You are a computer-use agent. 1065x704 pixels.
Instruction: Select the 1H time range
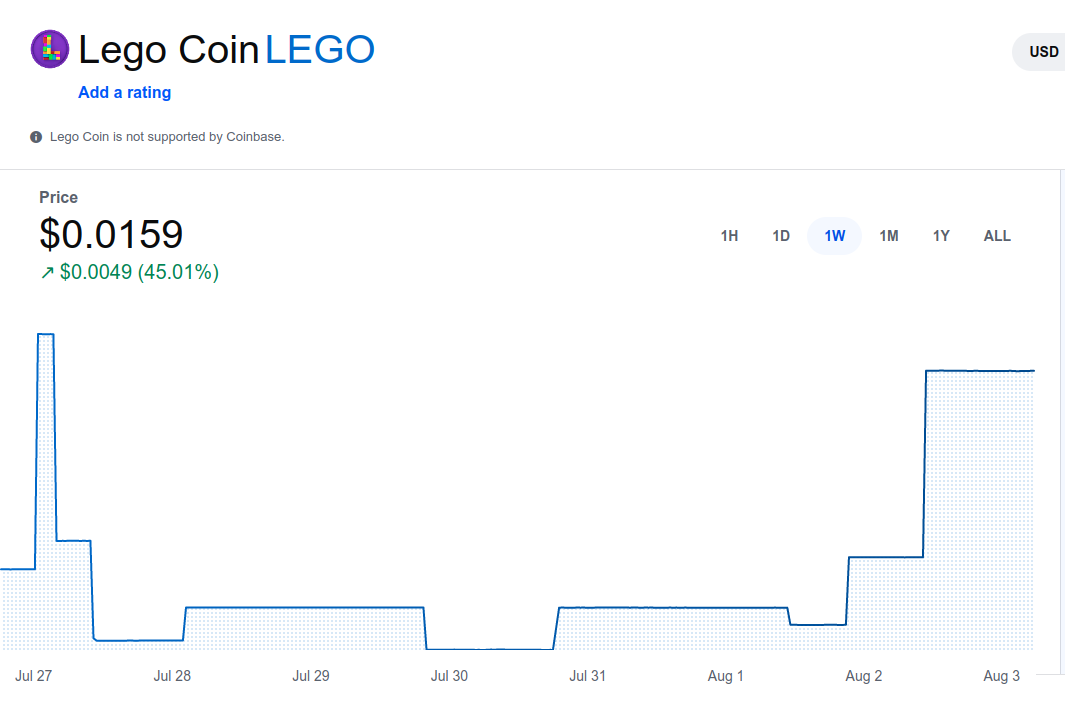[x=729, y=236]
